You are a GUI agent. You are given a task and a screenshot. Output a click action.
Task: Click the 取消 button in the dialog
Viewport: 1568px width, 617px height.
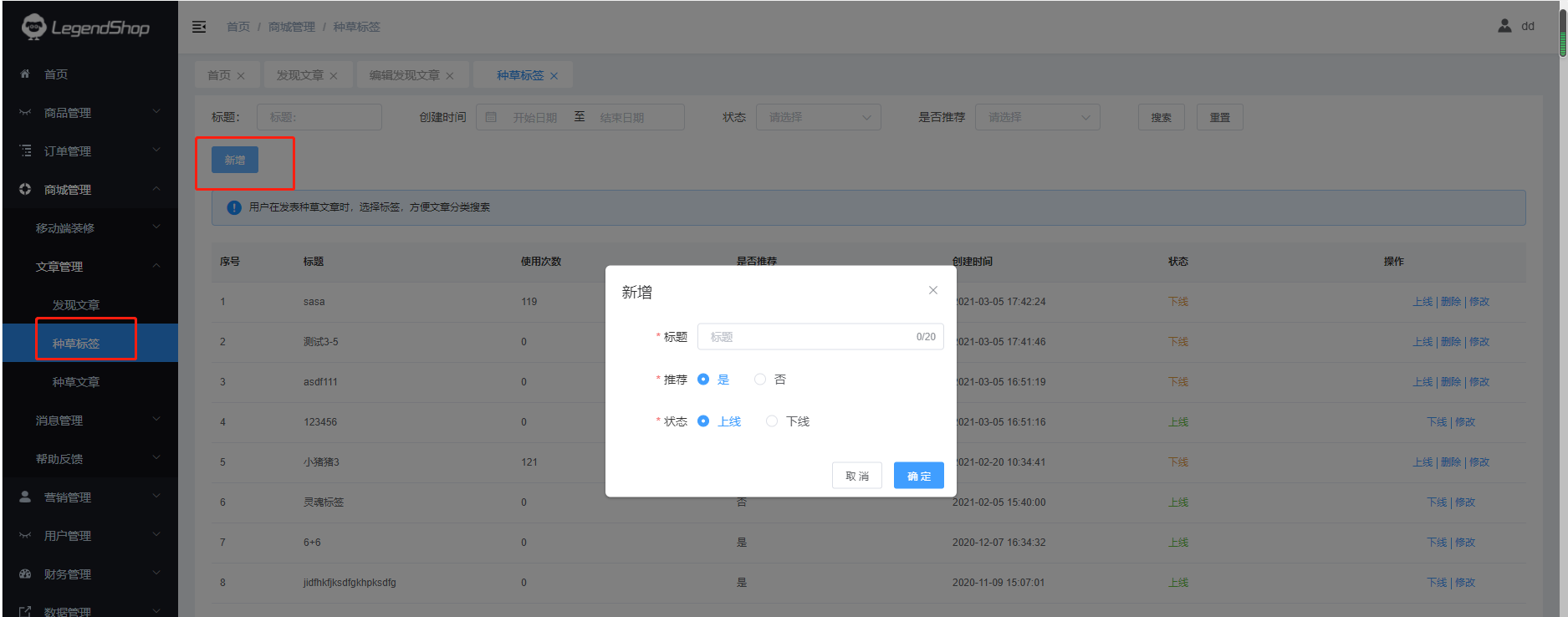tap(856, 476)
